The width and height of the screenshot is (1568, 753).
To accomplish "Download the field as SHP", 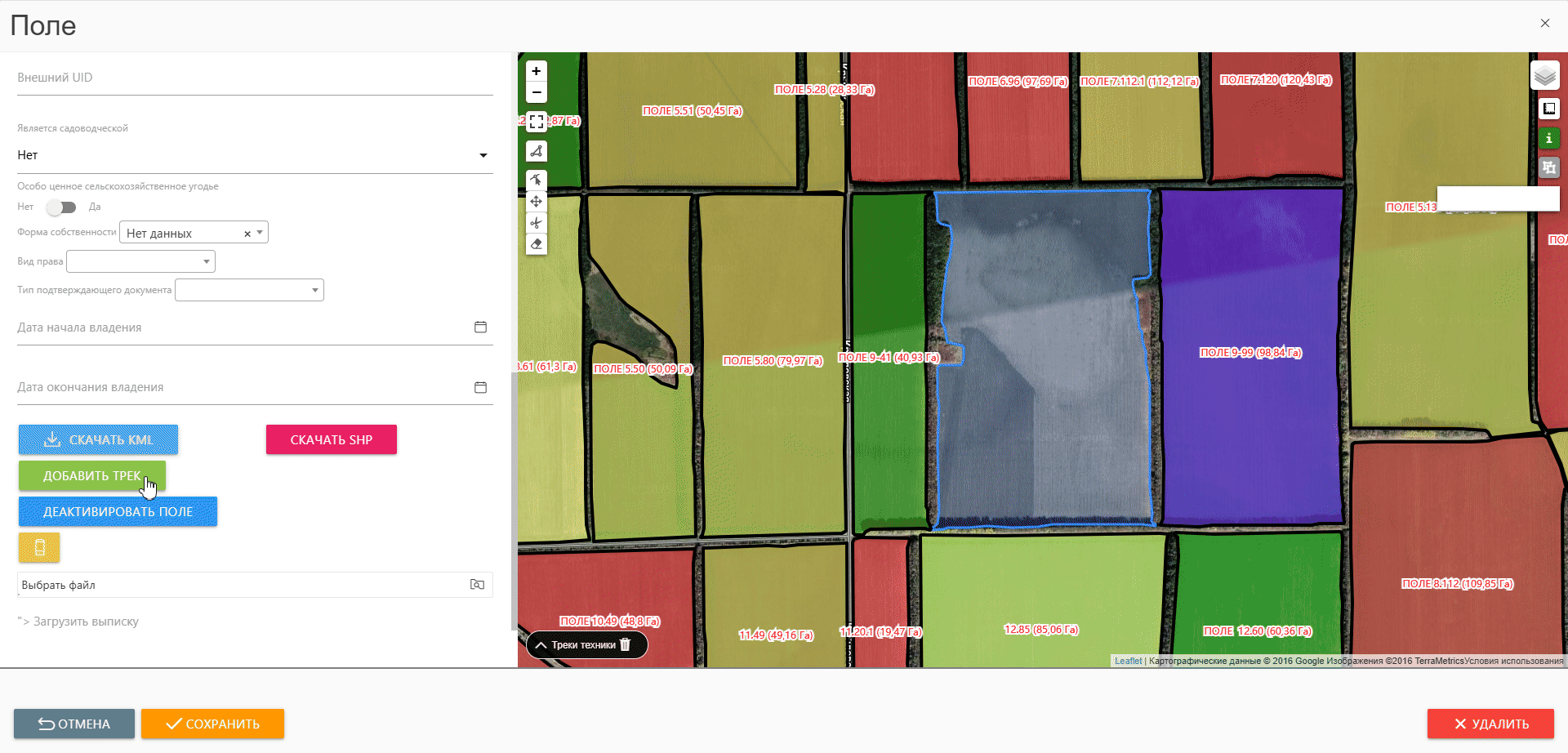I will [x=331, y=439].
